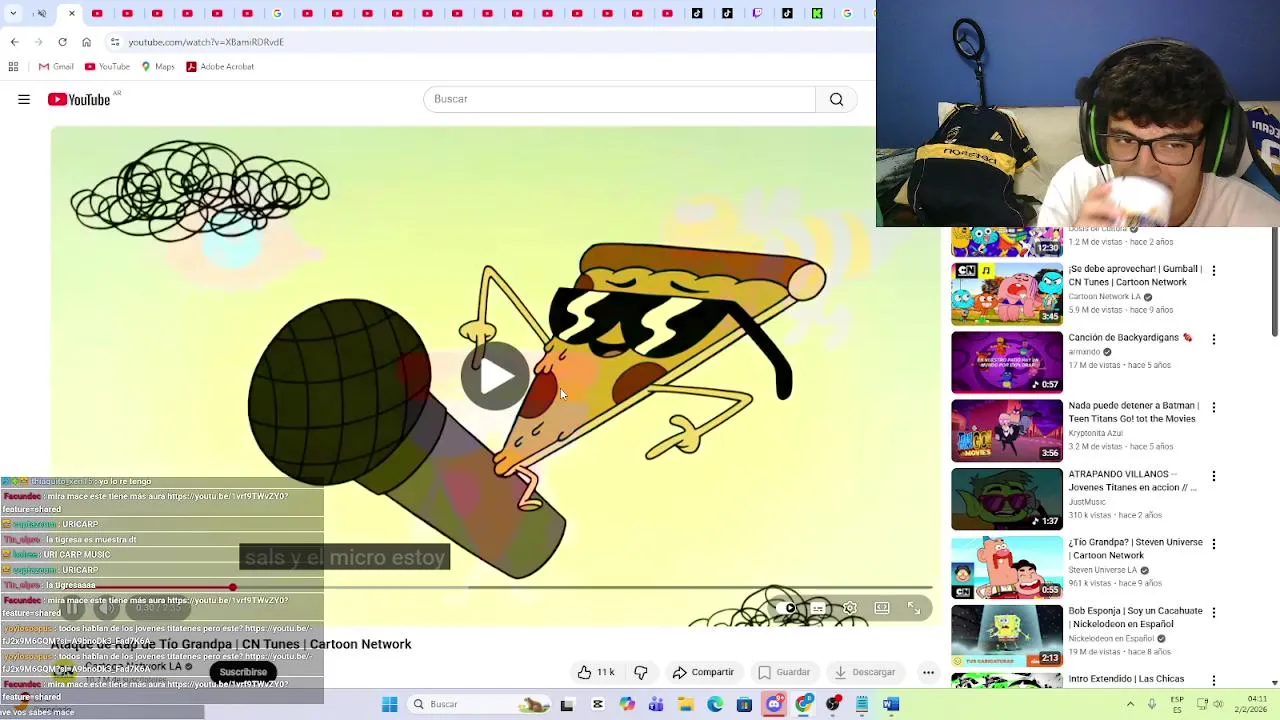Open Windows Start menu
Viewport: 1280px width, 720px height.
(389, 704)
